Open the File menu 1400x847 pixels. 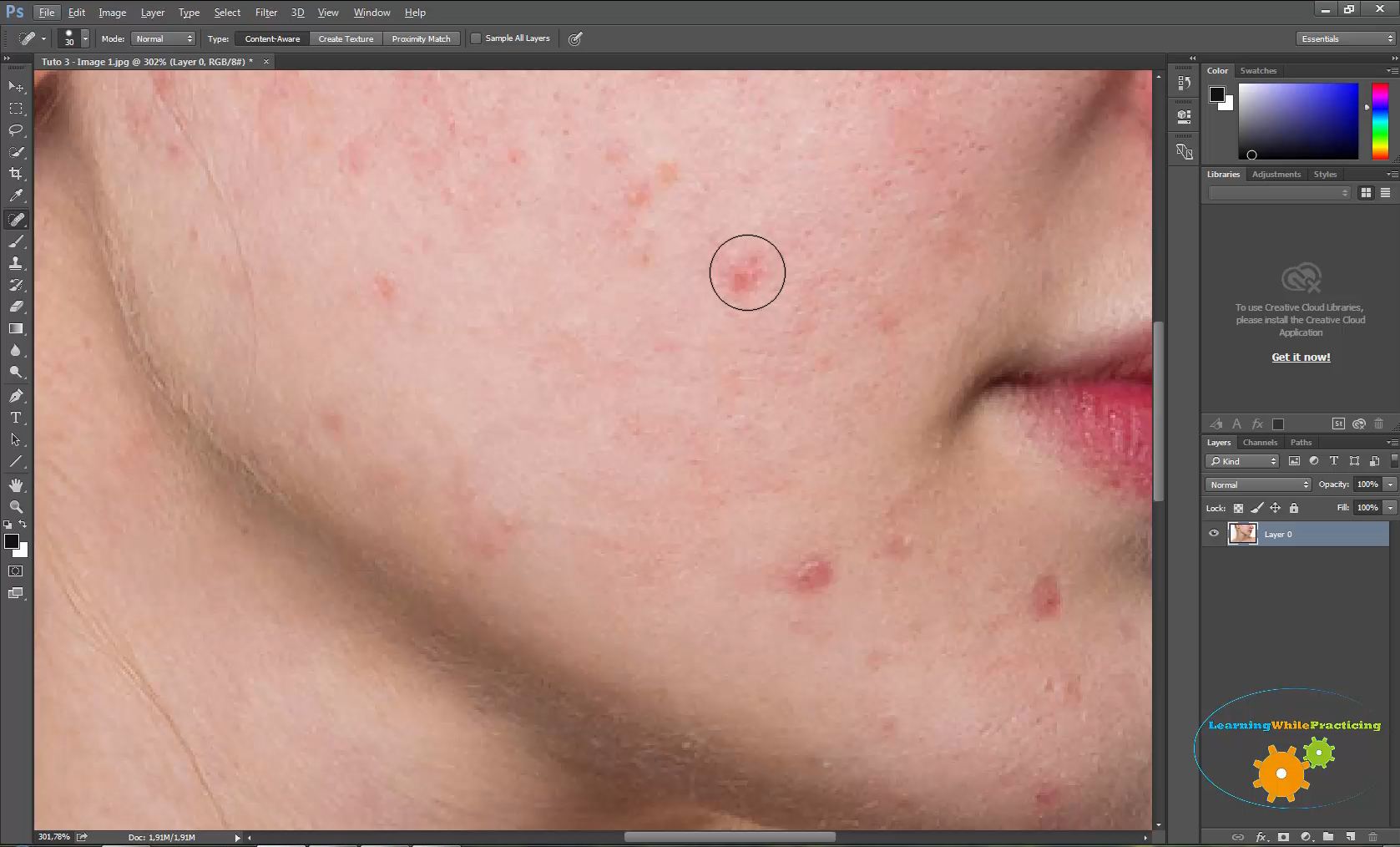pos(47,13)
